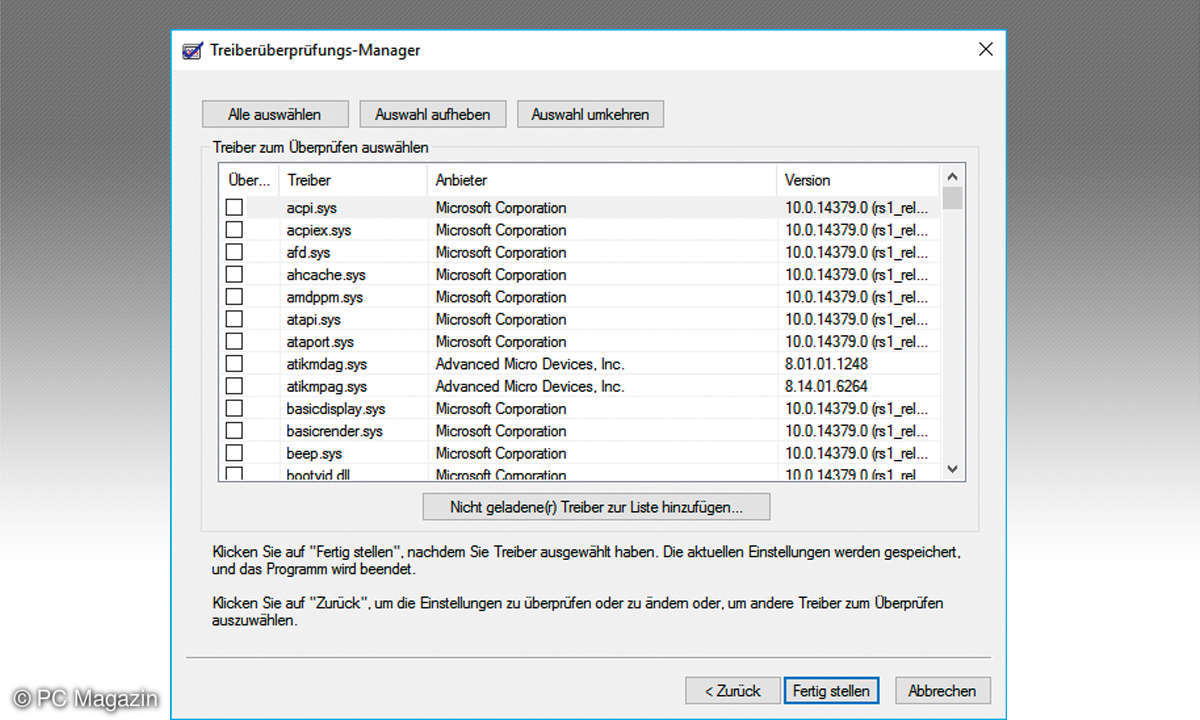Check the basicrender.sys checkbox
Screen dimensions: 1200x720
click(x=234, y=431)
